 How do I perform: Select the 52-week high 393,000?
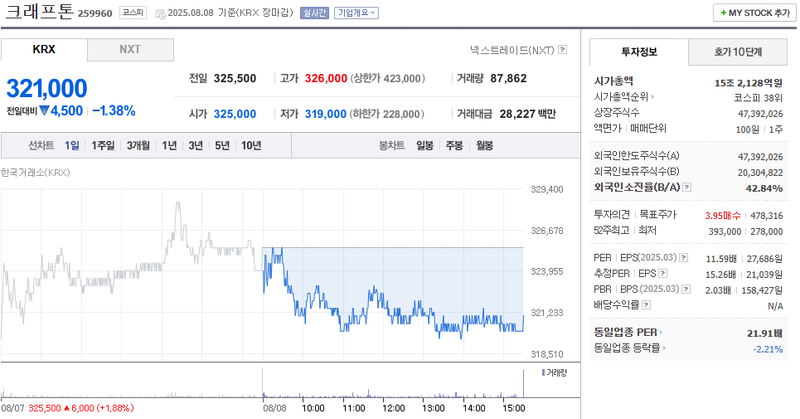724,232
